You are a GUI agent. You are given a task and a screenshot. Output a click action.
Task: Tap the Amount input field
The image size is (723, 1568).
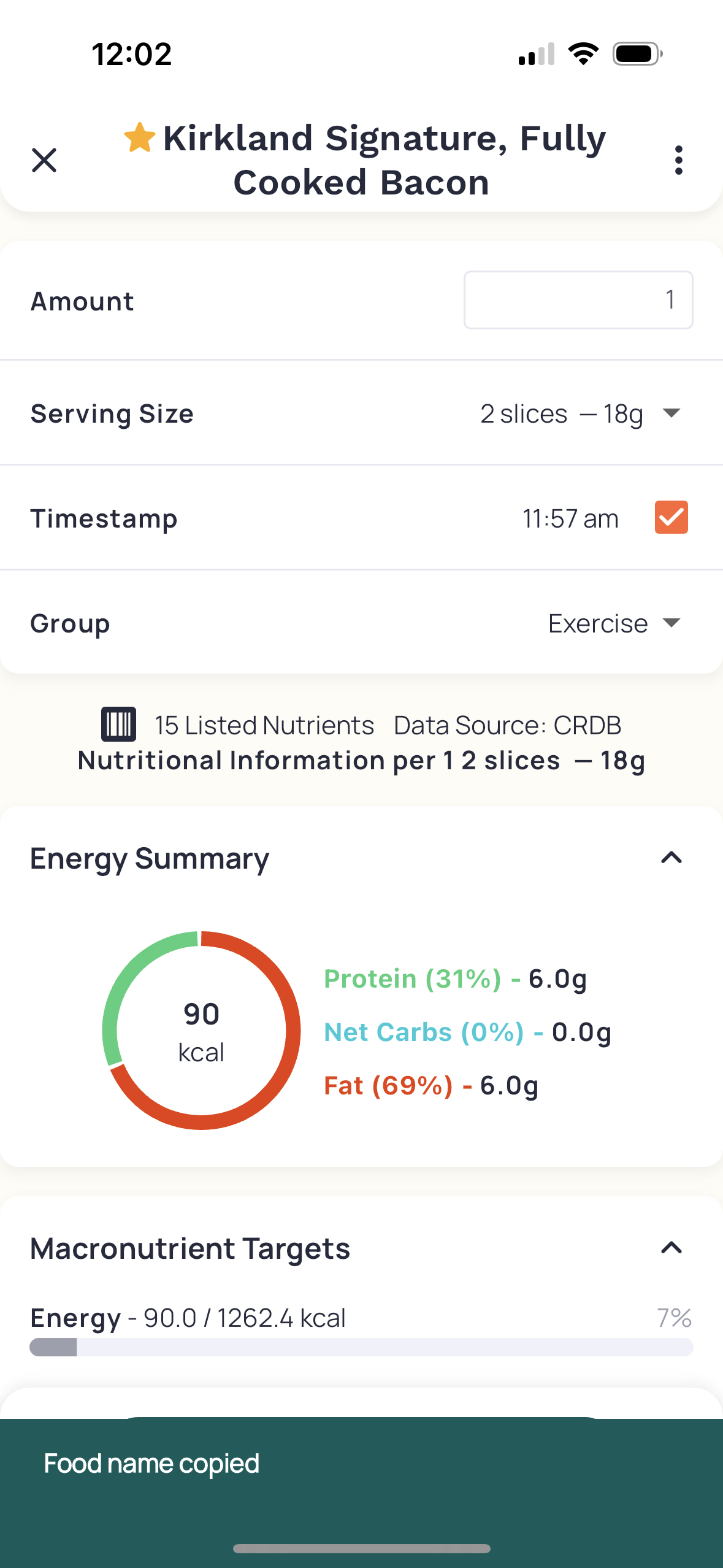578,300
